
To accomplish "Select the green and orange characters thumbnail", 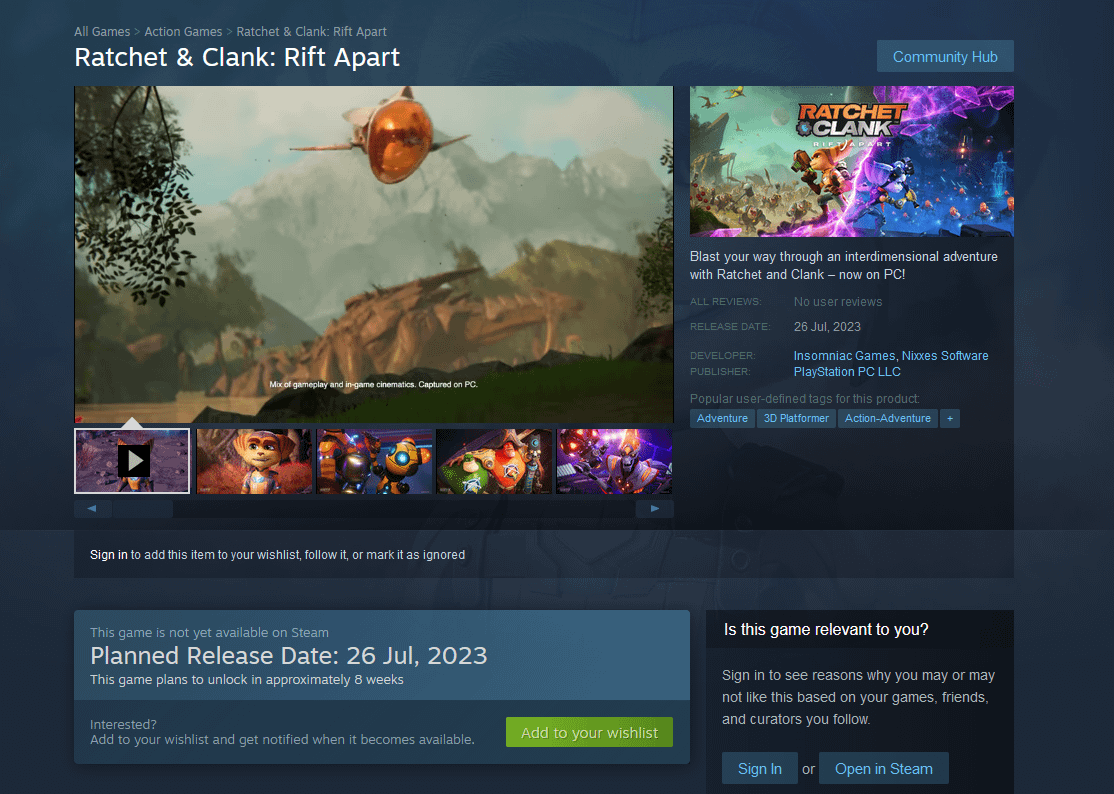I will click(x=494, y=461).
